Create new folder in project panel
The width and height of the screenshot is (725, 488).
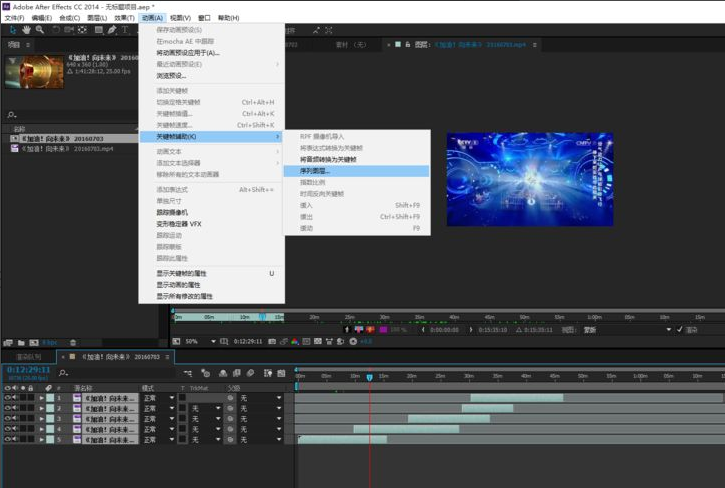pos(21,343)
